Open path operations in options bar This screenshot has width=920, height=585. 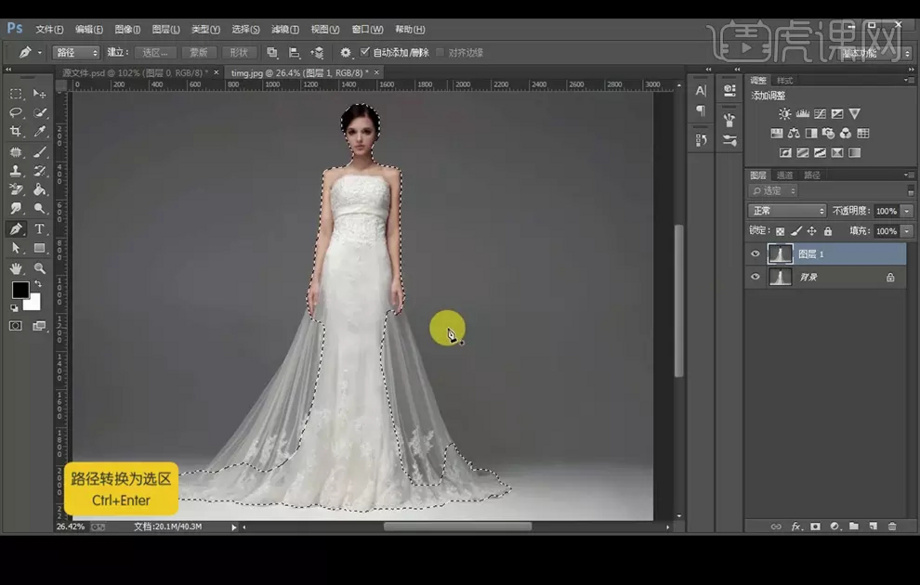click(x=272, y=53)
